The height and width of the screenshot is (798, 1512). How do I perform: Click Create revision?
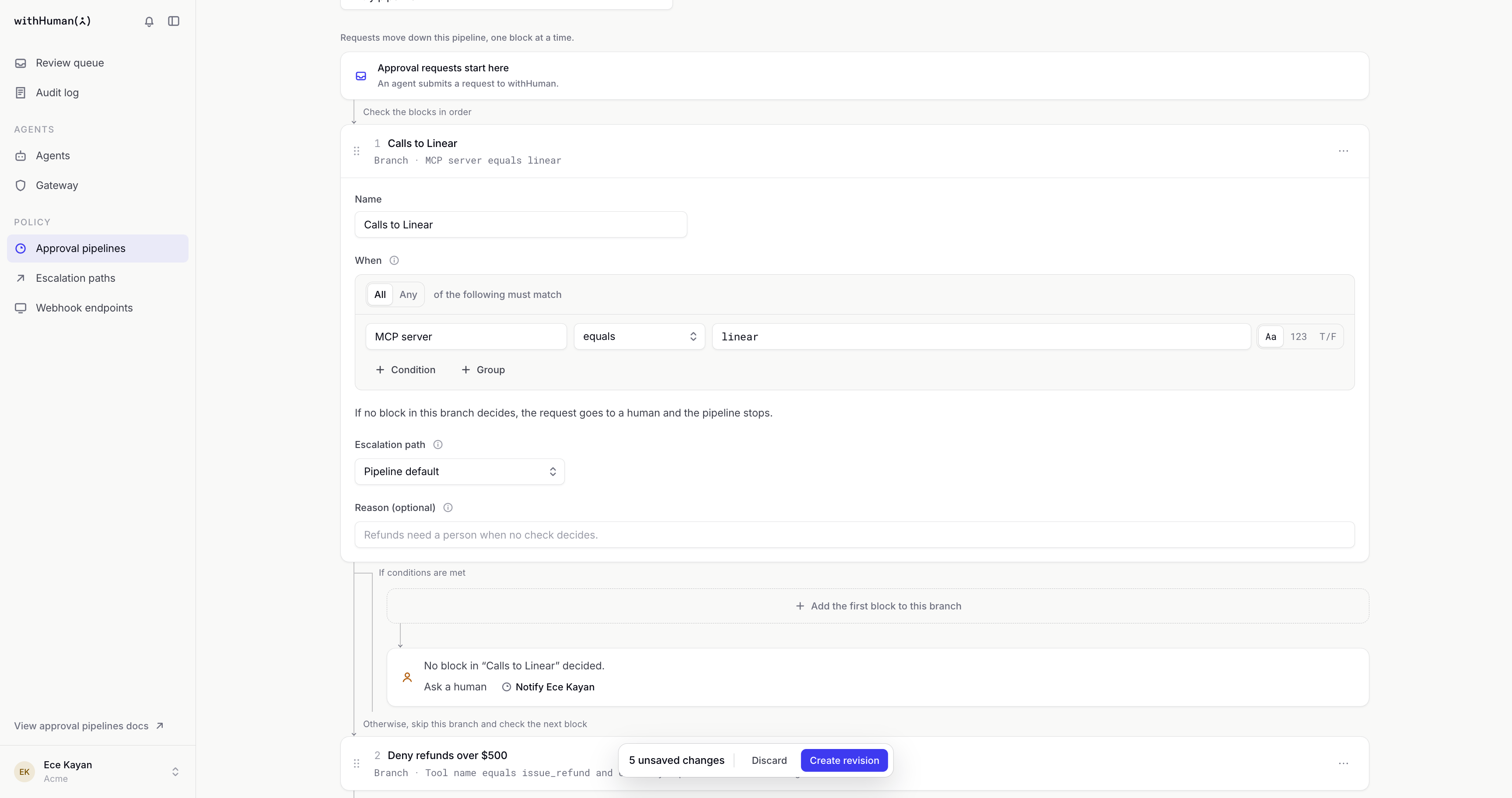pos(844,760)
